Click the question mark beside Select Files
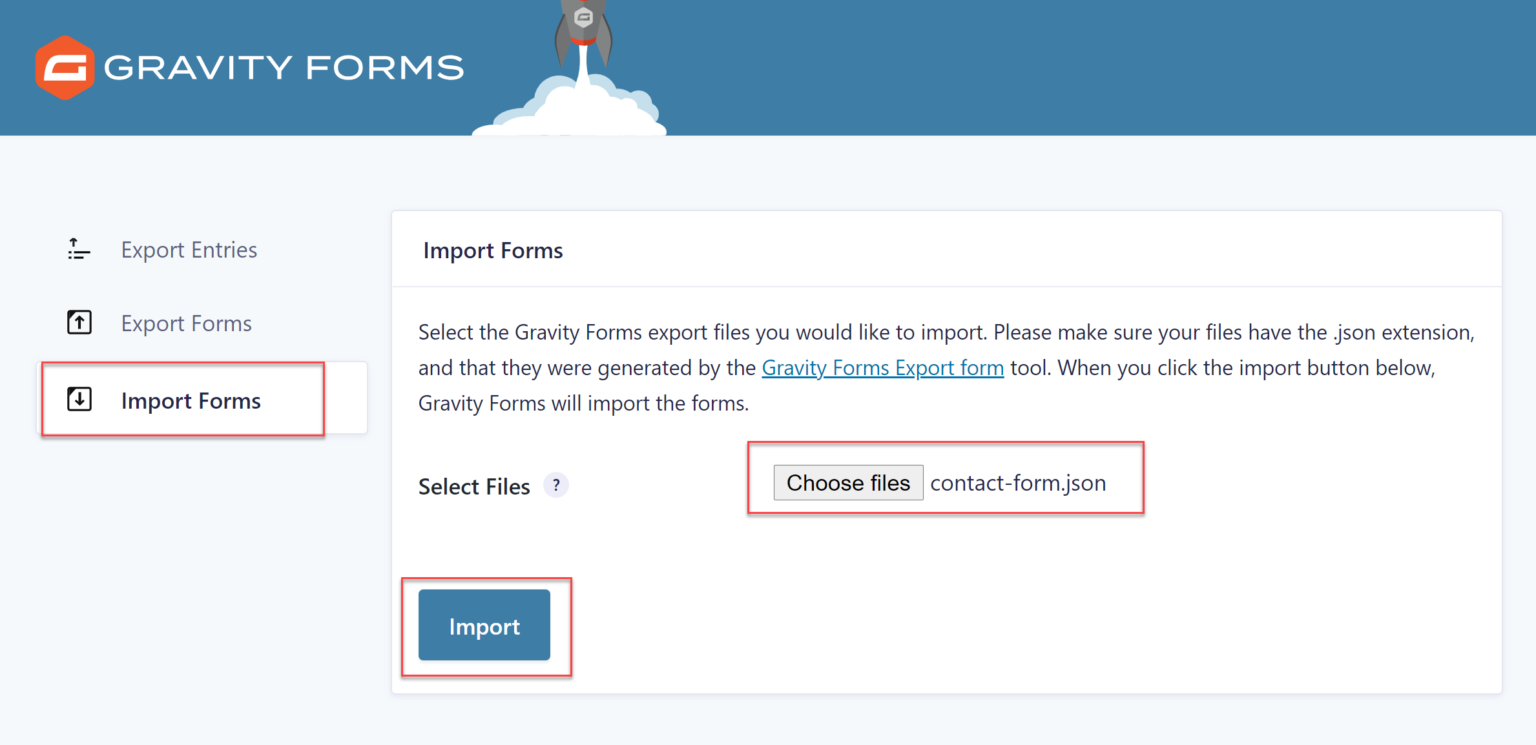The width and height of the screenshot is (1536, 745). [556, 485]
